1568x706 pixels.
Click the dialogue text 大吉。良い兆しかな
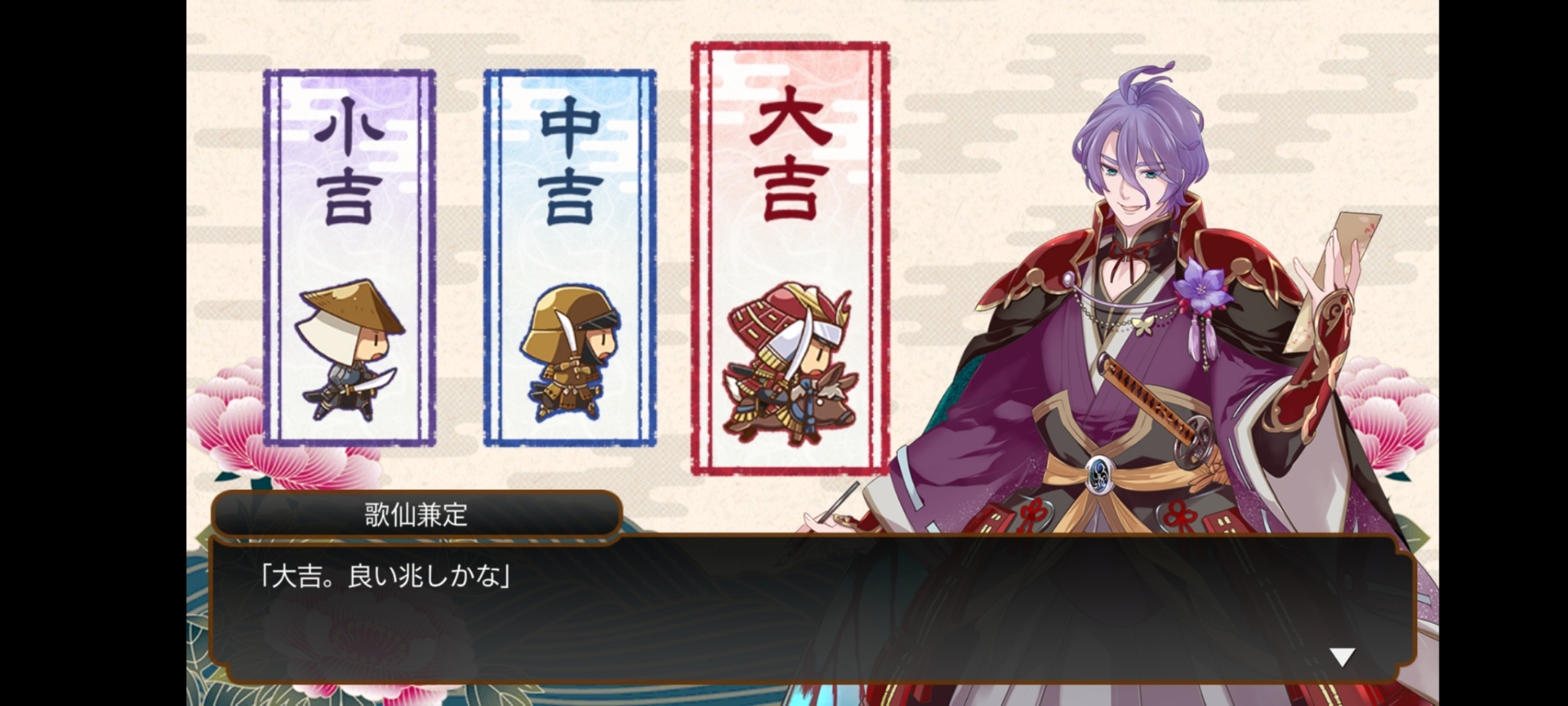(x=385, y=576)
